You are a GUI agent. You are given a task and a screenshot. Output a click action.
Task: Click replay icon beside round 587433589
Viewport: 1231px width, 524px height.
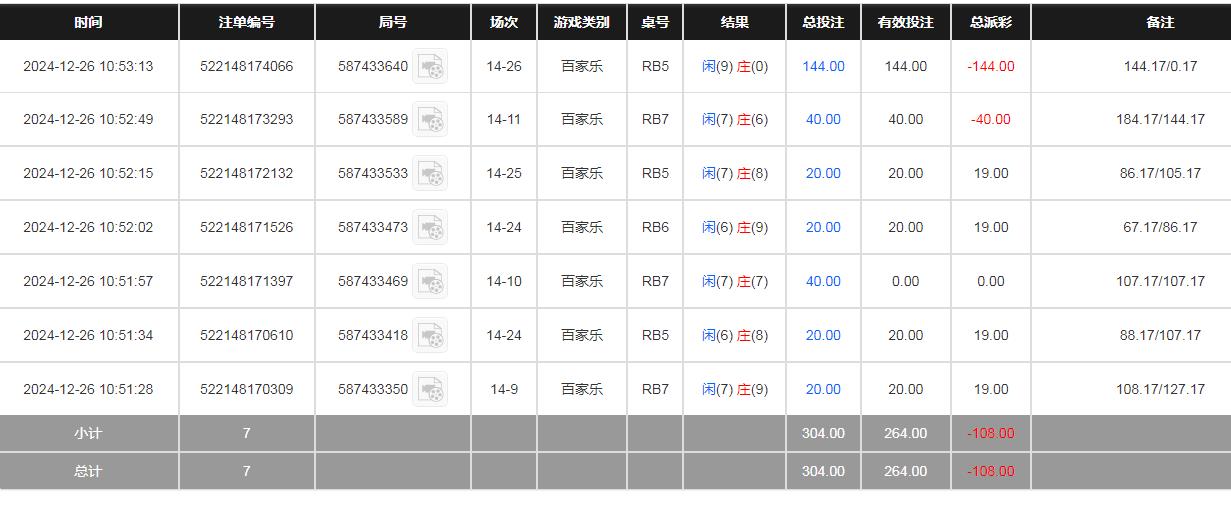click(430, 120)
